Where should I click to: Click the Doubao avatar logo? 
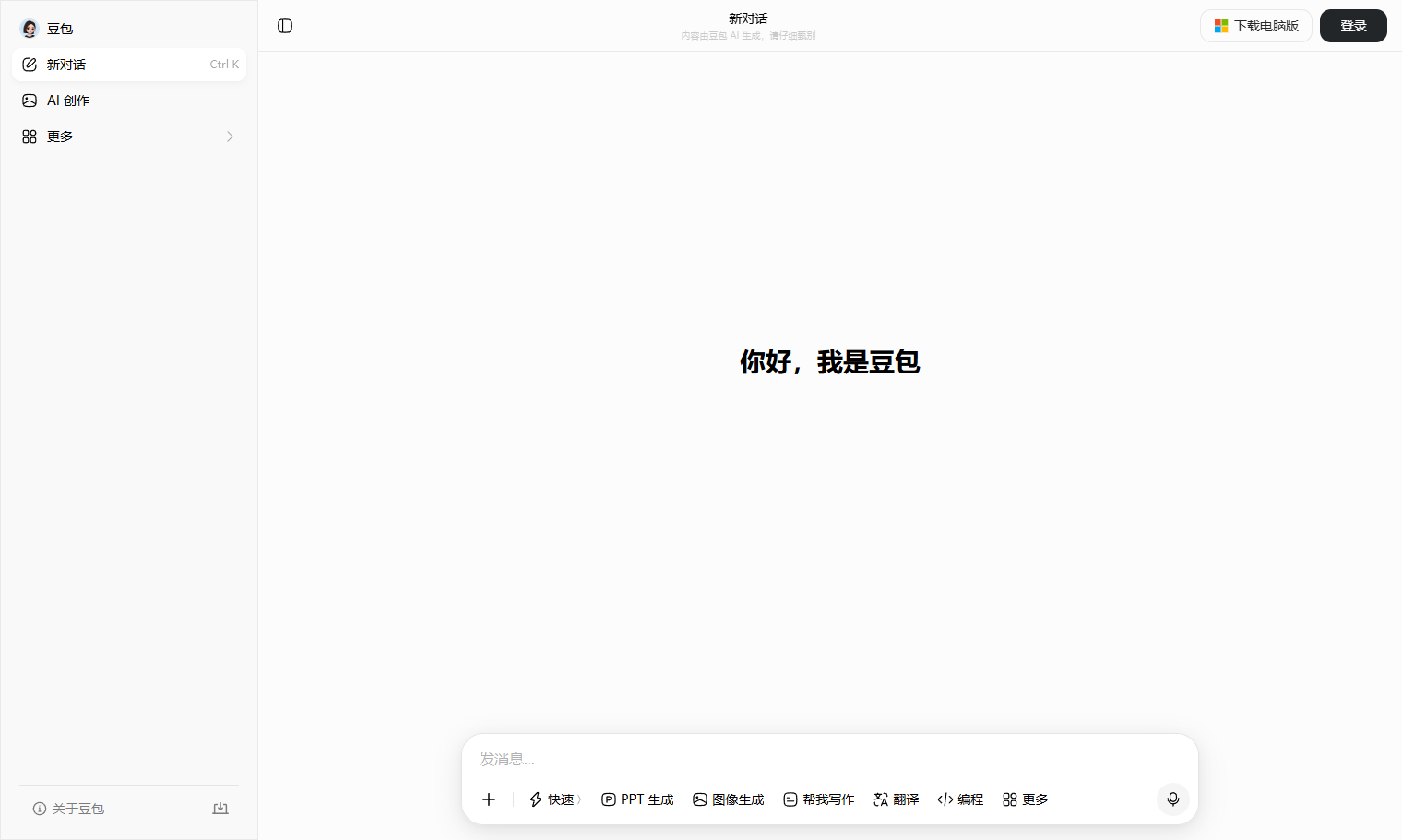[30, 29]
